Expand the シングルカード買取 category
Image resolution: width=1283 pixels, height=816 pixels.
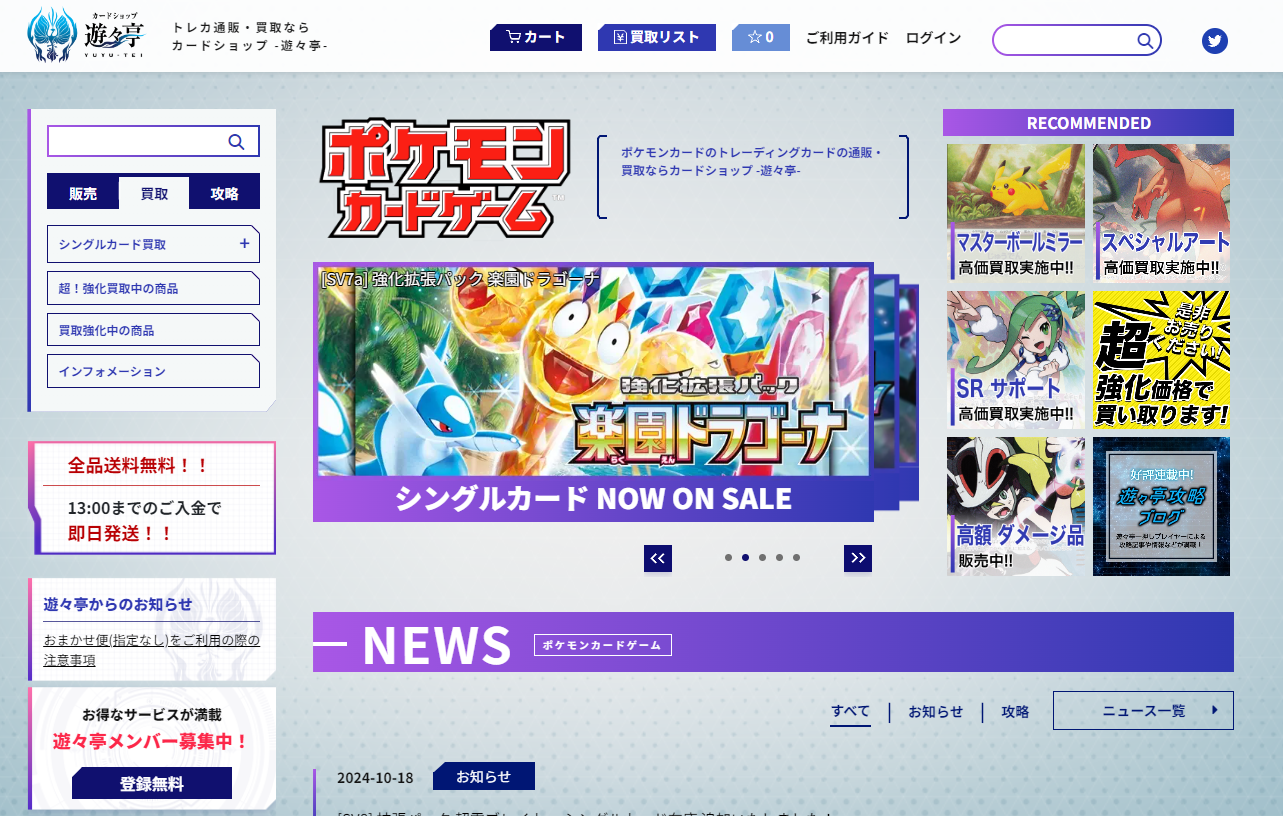[x=152, y=244]
